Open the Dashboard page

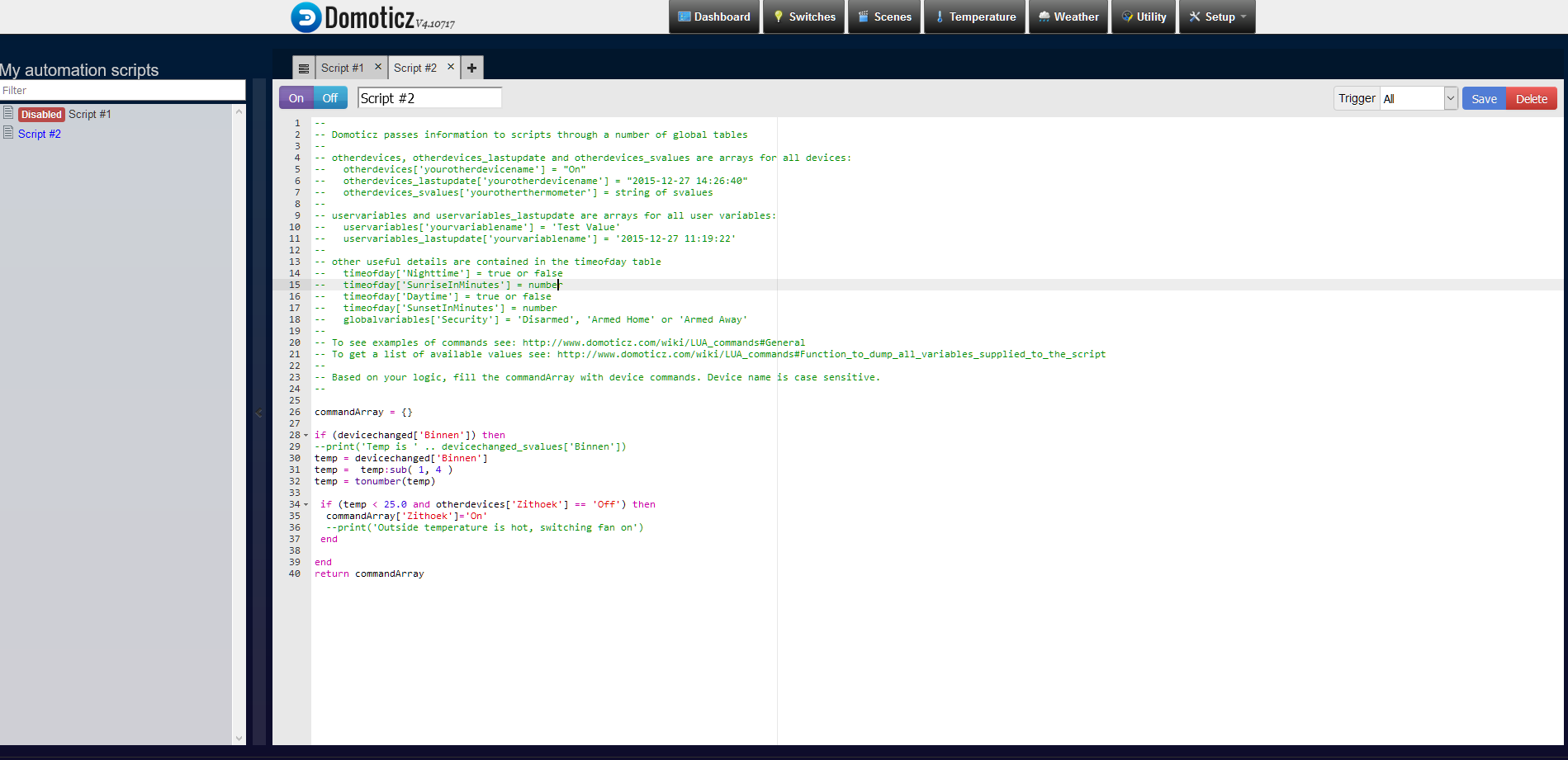pyautogui.click(x=714, y=17)
